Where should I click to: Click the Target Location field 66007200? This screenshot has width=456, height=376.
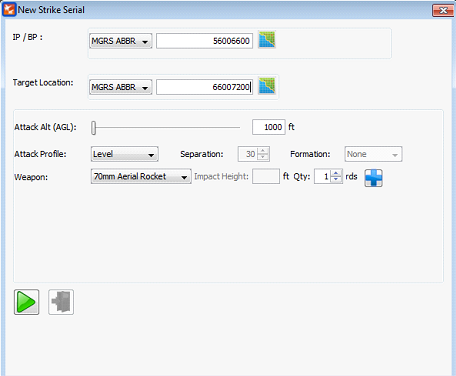pyautogui.click(x=204, y=87)
